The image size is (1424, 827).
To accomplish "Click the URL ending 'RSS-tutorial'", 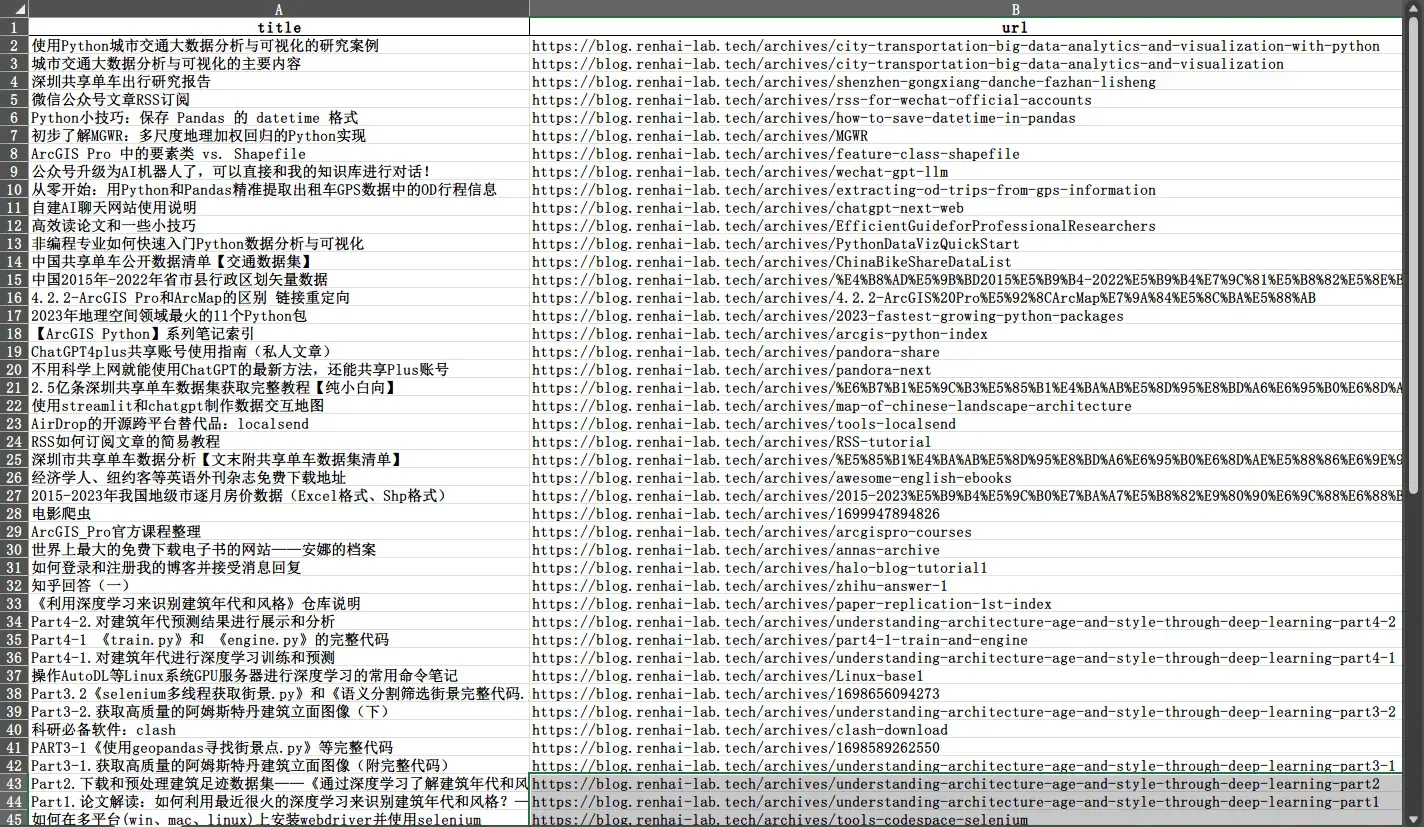I will point(732,442).
